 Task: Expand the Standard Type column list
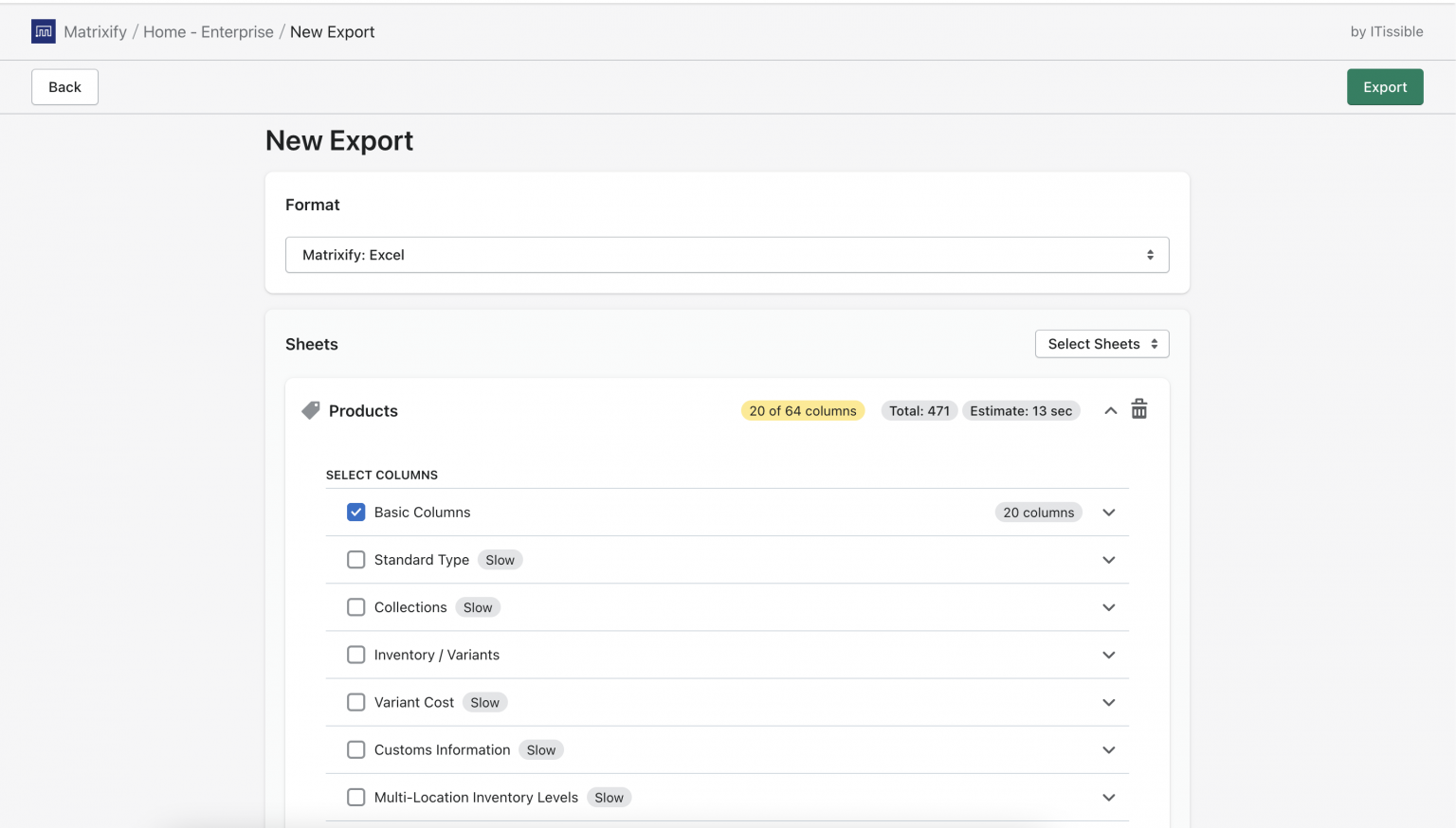[x=1108, y=559]
